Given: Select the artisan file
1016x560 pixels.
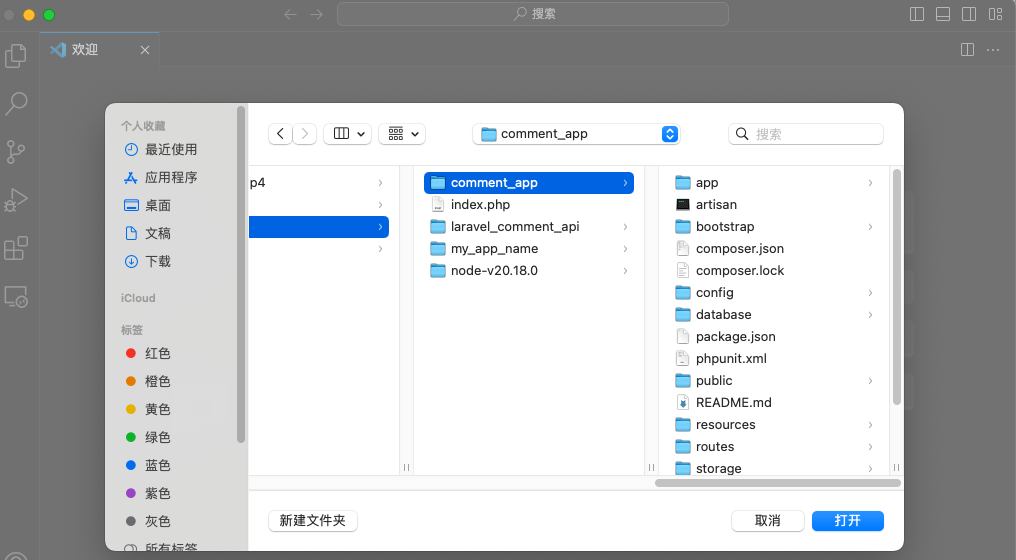Looking at the screenshot, I should [716, 205].
